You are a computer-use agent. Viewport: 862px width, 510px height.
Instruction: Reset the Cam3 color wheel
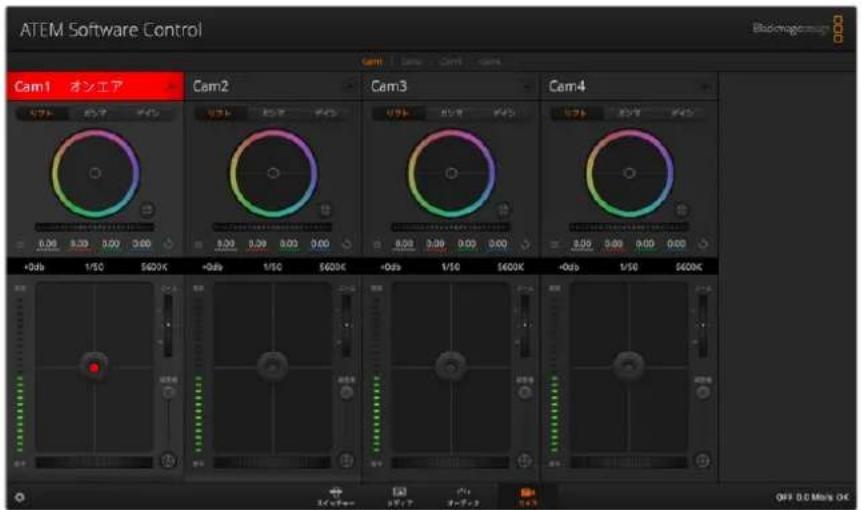pyautogui.click(x=503, y=209)
